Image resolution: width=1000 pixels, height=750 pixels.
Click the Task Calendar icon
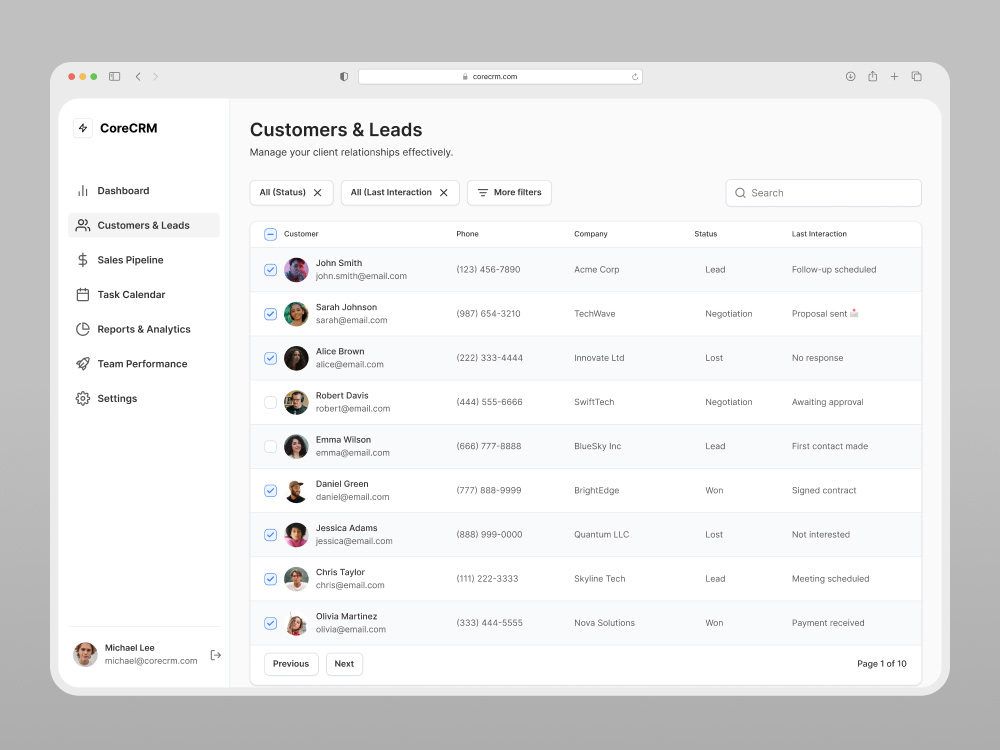(x=83, y=295)
